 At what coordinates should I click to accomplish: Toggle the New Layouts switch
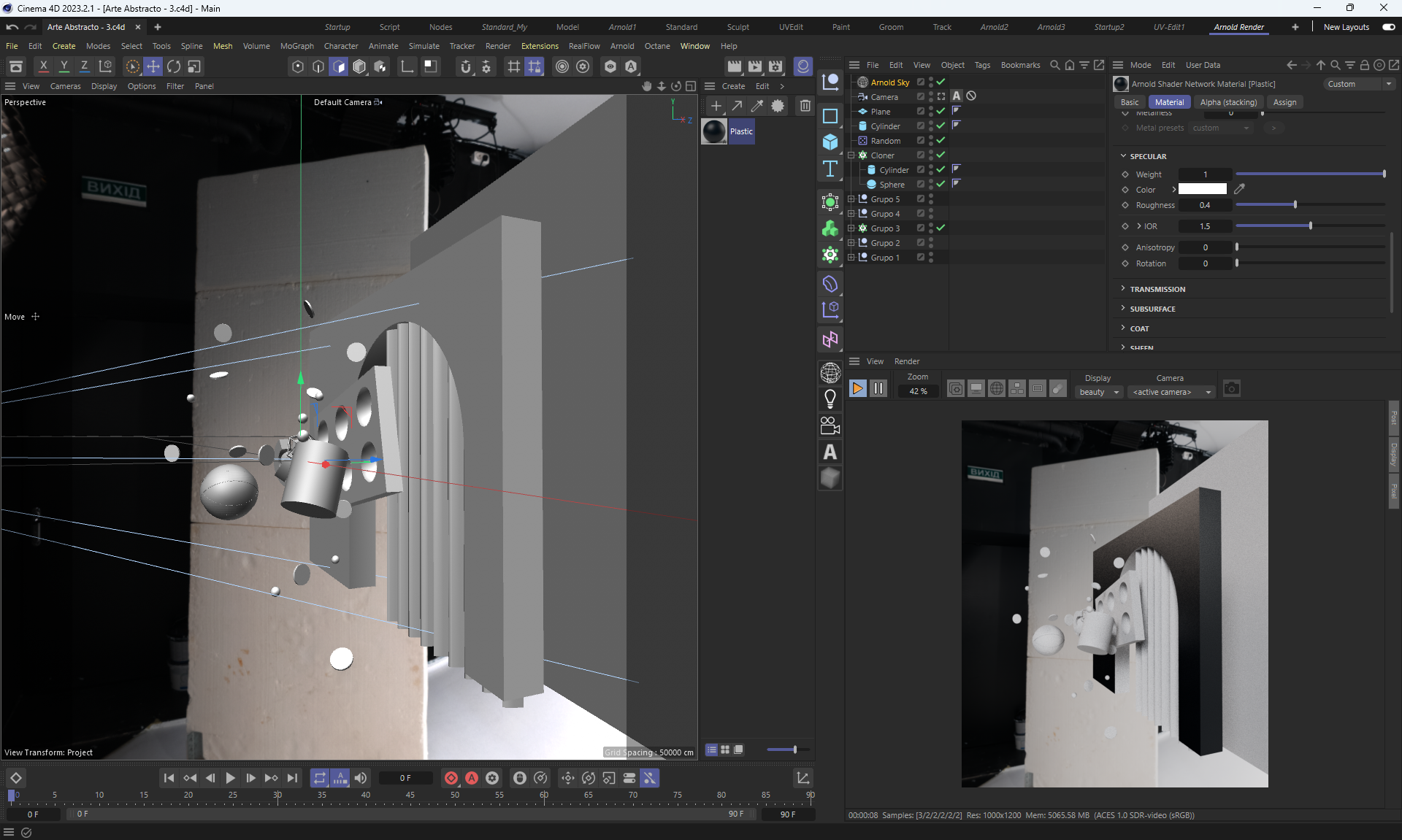[1388, 27]
